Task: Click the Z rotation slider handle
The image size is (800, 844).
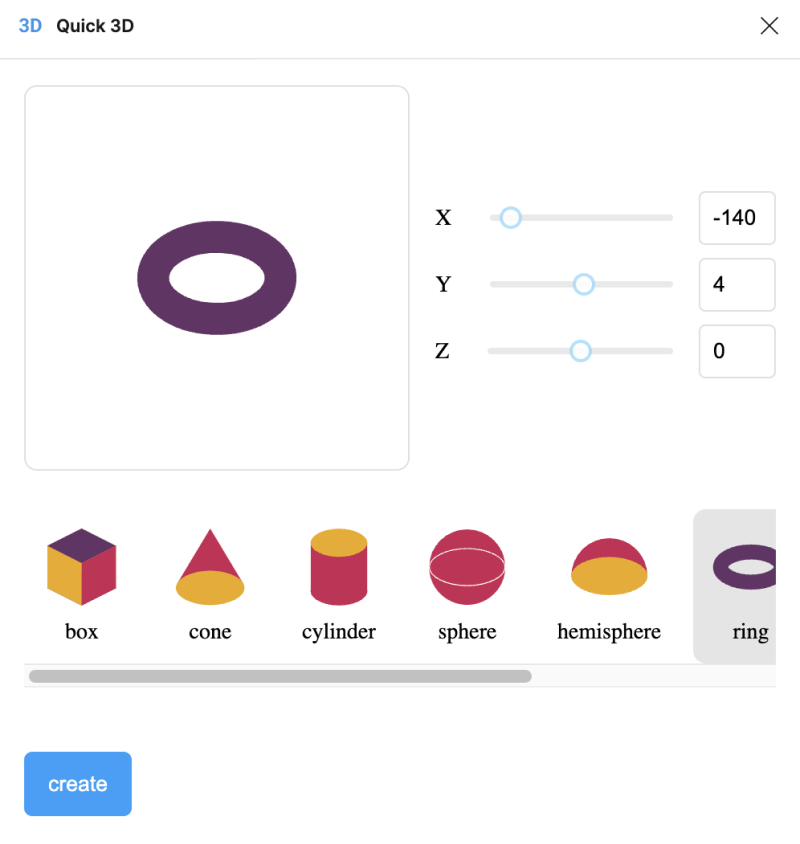Action: click(x=580, y=351)
